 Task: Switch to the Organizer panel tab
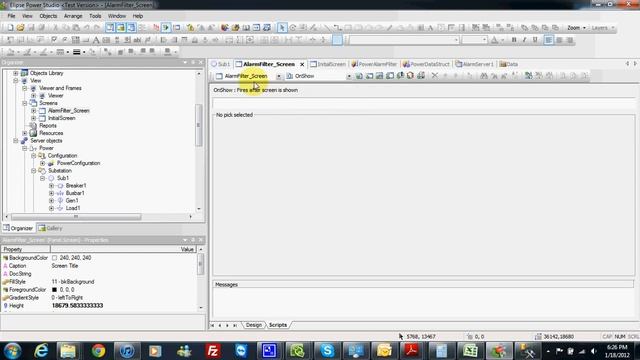point(18,228)
